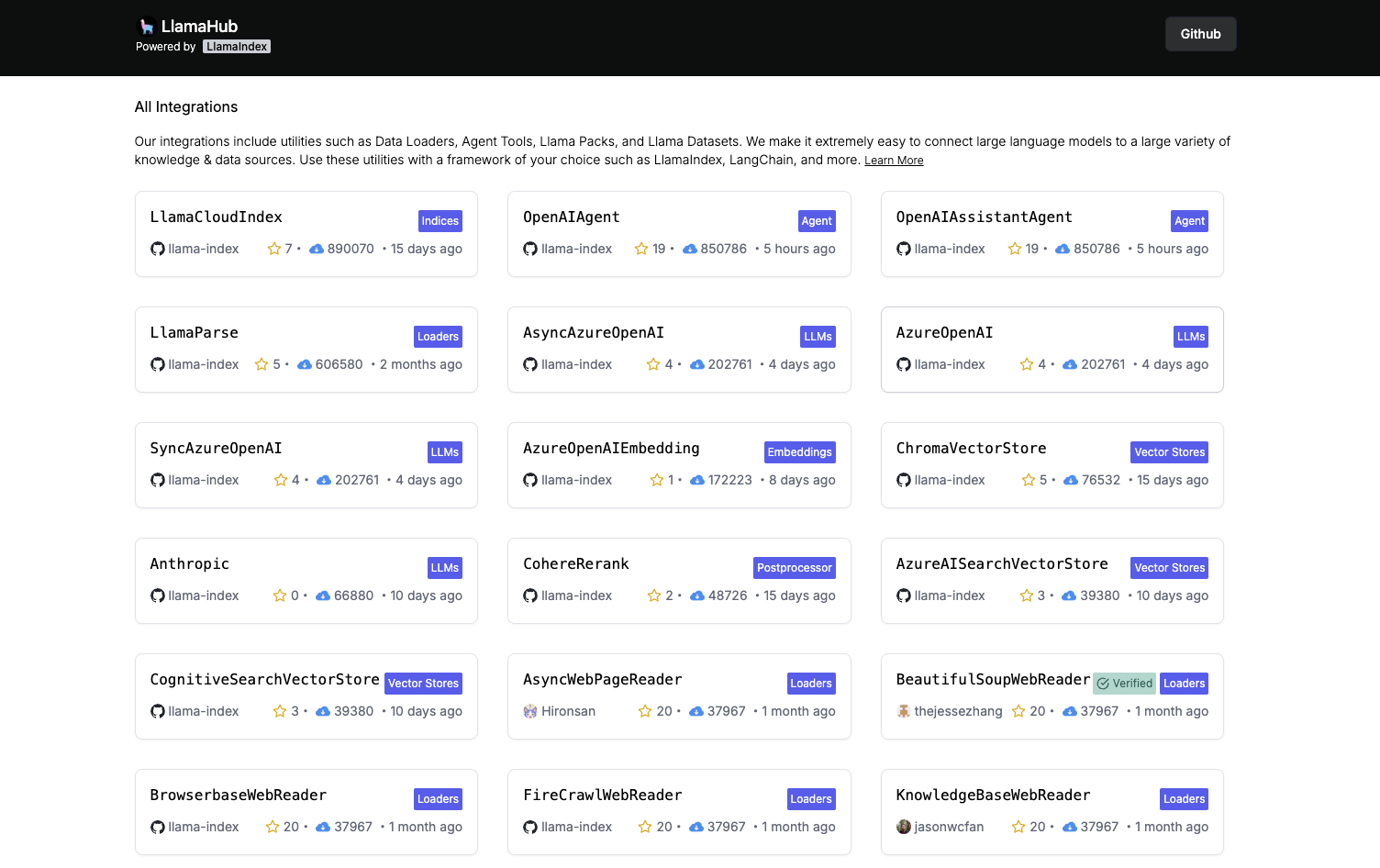Image resolution: width=1380 pixels, height=868 pixels.
Task: Open the OpenAIAgent card title
Action: tap(572, 217)
